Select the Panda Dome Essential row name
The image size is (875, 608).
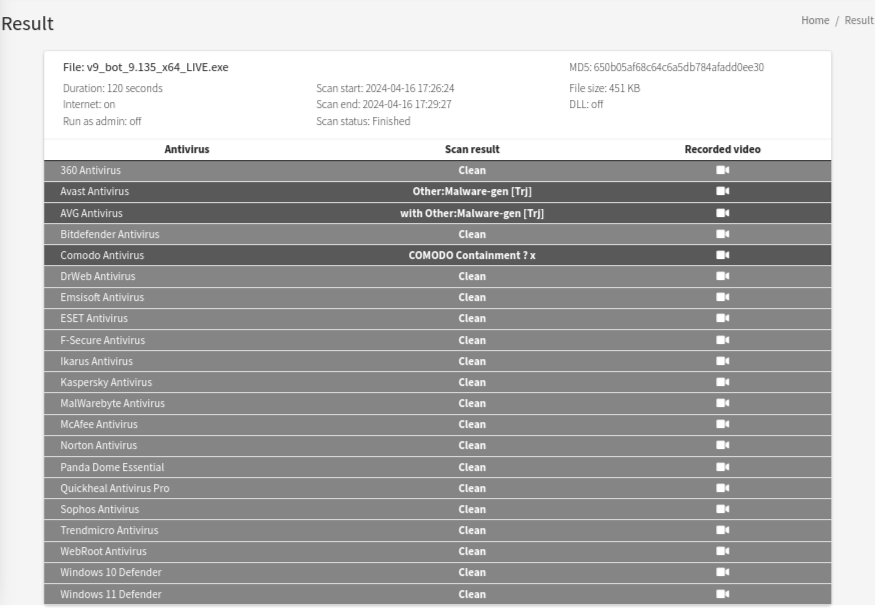point(112,467)
